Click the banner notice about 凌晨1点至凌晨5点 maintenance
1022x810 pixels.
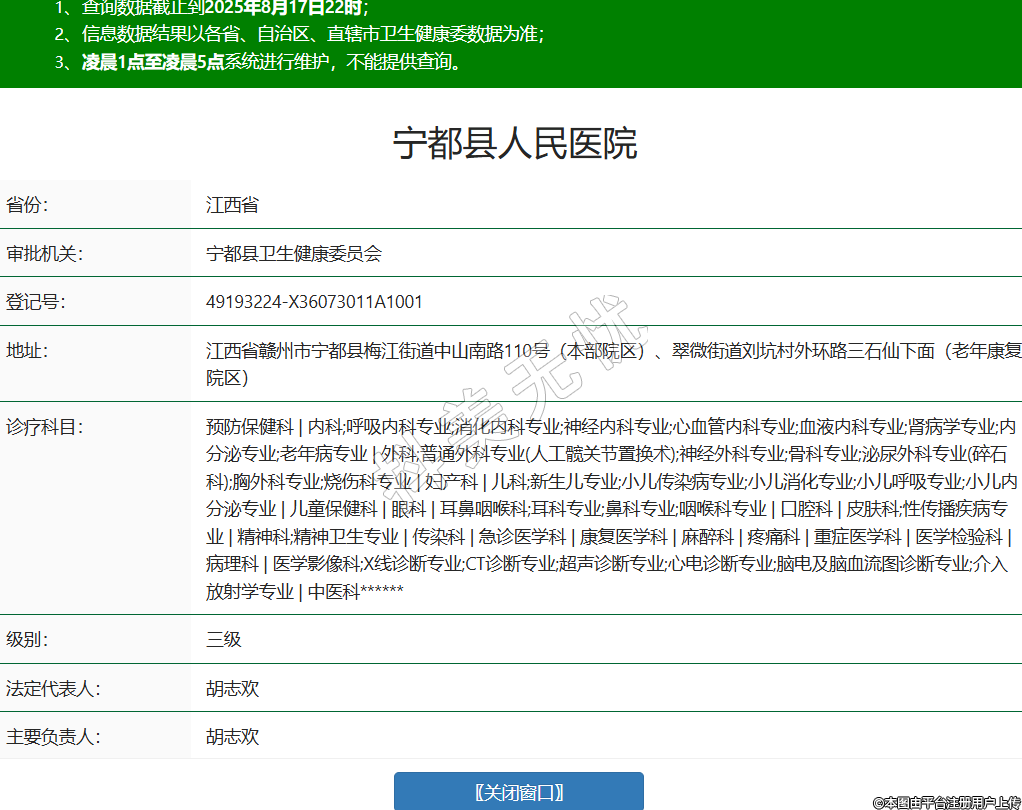pos(270,62)
